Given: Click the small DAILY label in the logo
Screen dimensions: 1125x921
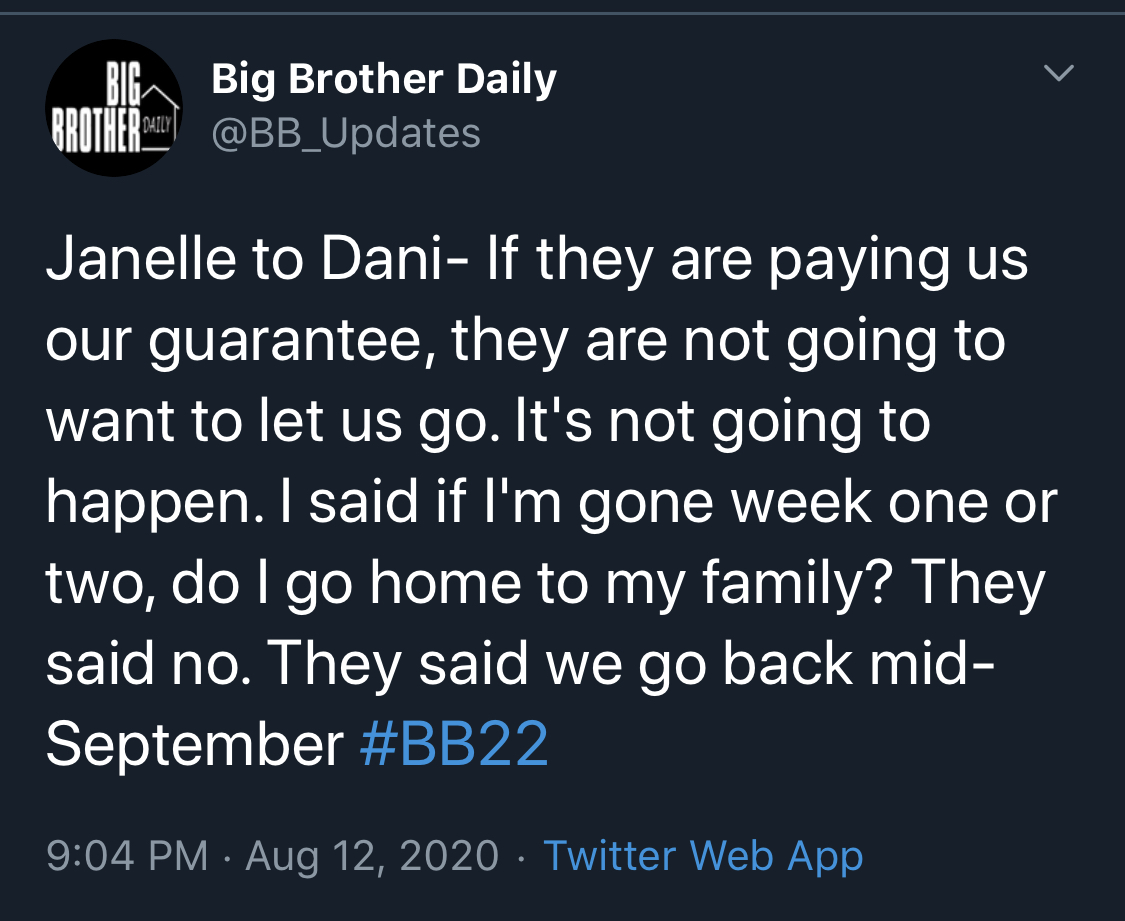Looking at the screenshot, I should pyautogui.click(x=157, y=126).
